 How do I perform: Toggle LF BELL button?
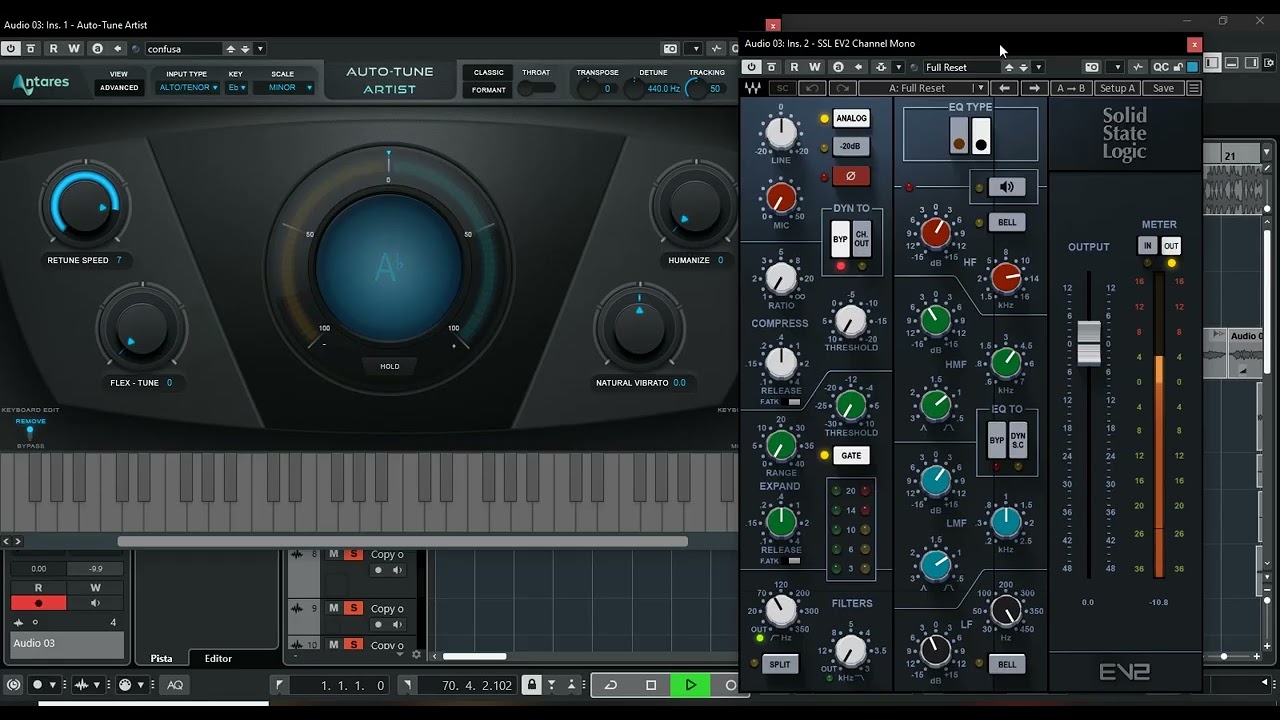(x=1007, y=664)
